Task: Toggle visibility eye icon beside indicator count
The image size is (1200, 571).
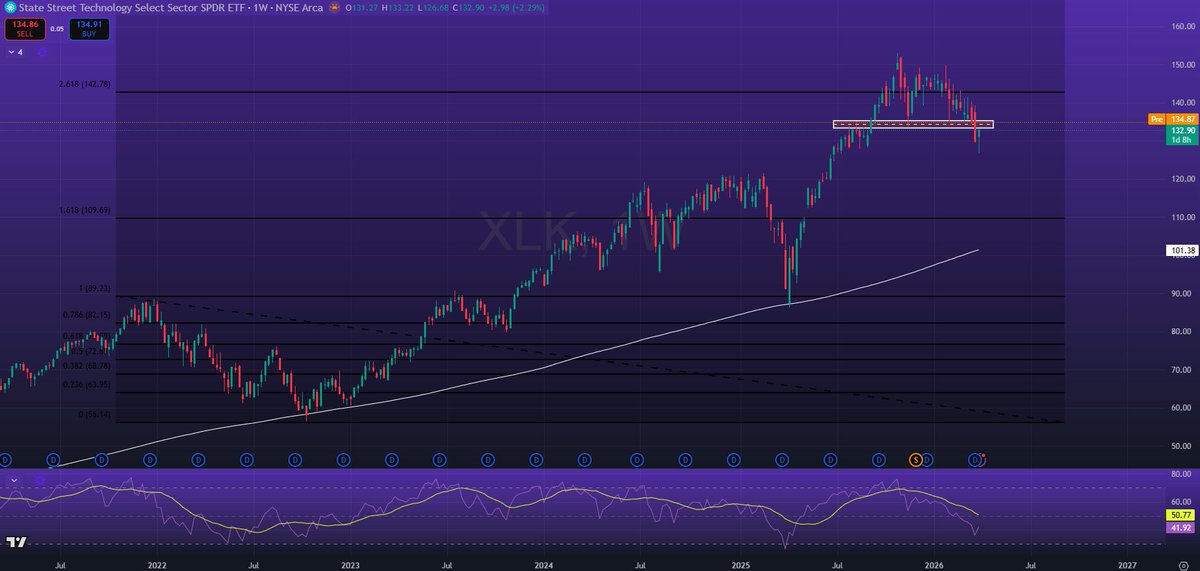Action: coord(42,52)
